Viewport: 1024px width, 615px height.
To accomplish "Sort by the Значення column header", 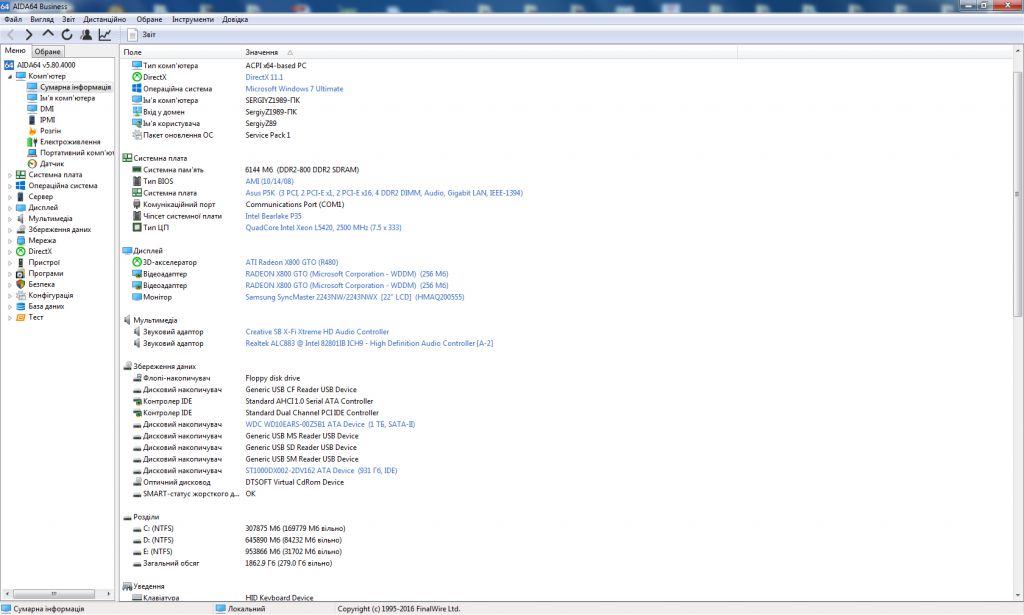I will click(x=488, y=52).
